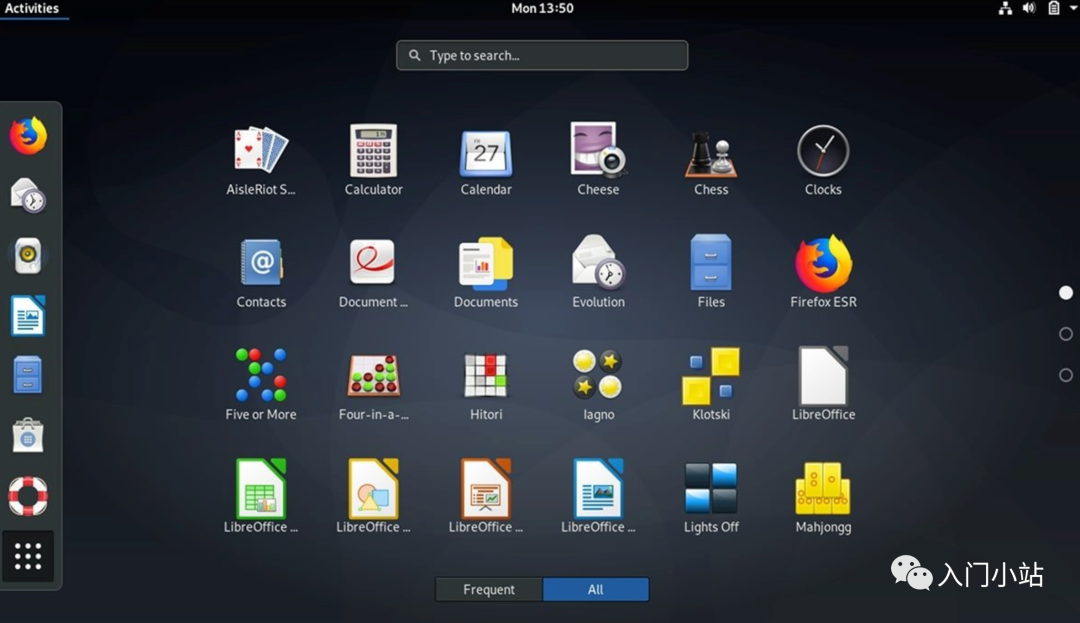Click the Show Applications grid button
This screenshot has width=1080, height=623.
(x=28, y=556)
